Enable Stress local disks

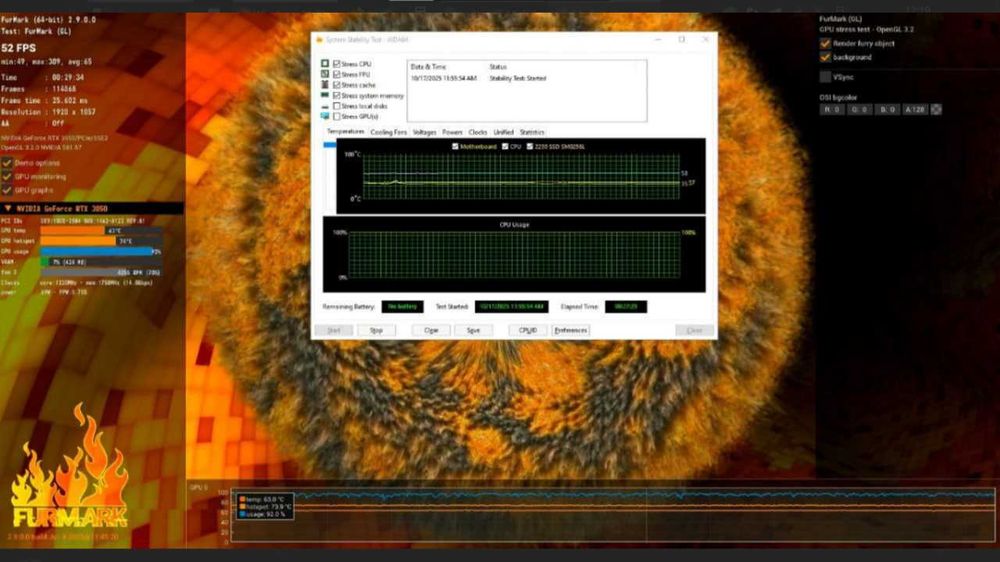(337, 106)
